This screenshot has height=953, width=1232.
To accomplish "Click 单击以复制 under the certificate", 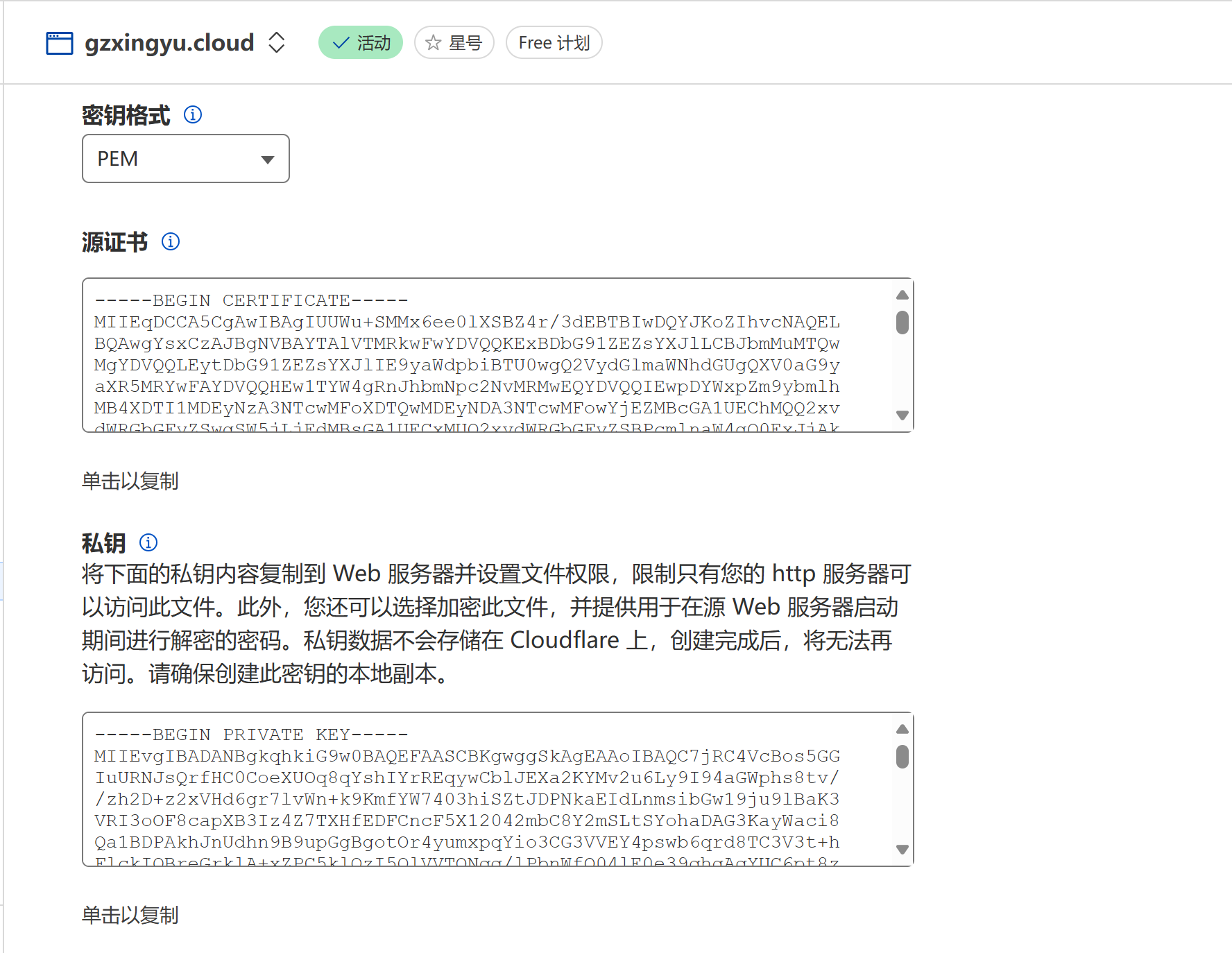I will click(130, 481).
